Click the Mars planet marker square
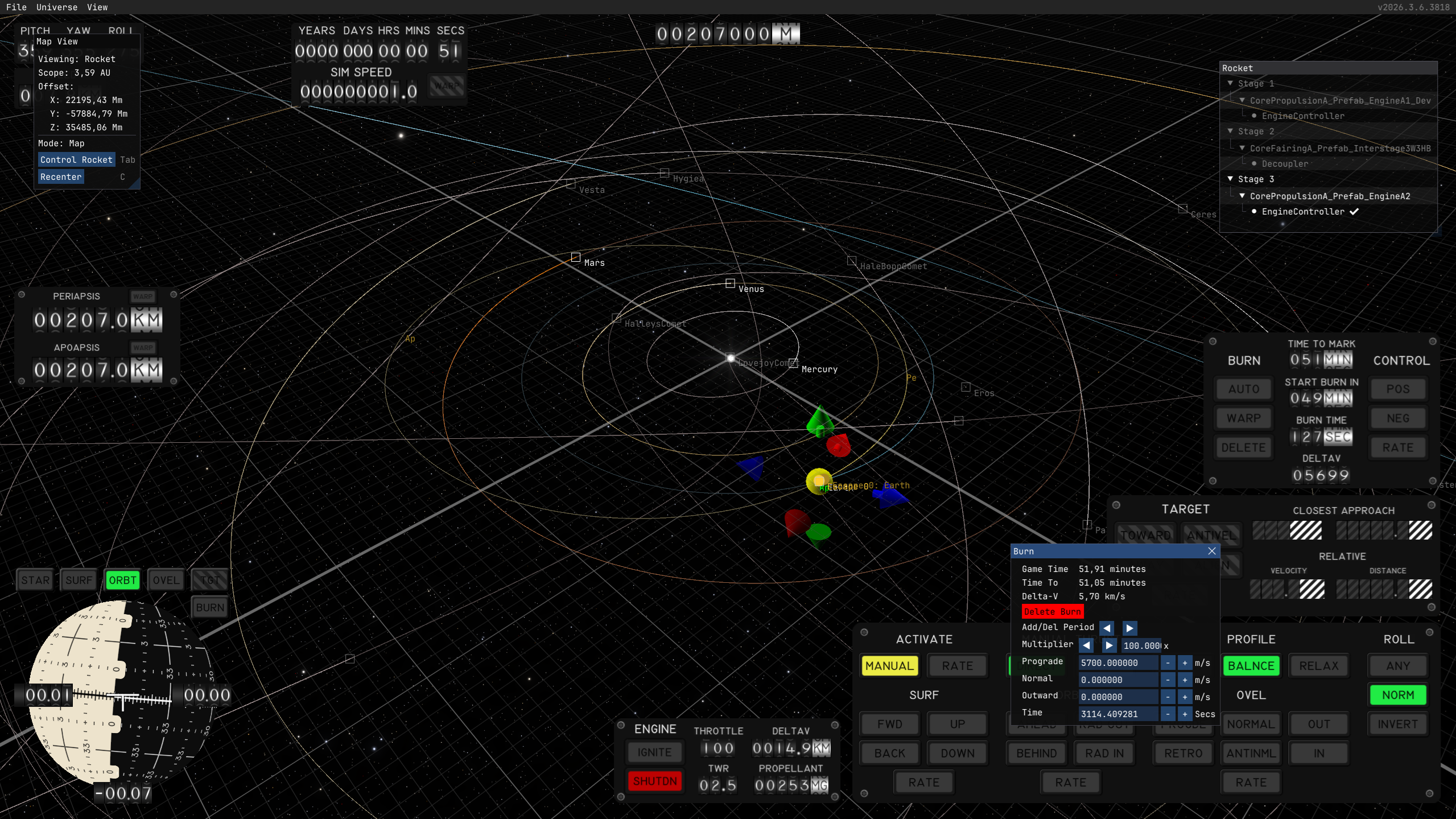The width and height of the screenshot is (1456, 819). click(575, 257)
